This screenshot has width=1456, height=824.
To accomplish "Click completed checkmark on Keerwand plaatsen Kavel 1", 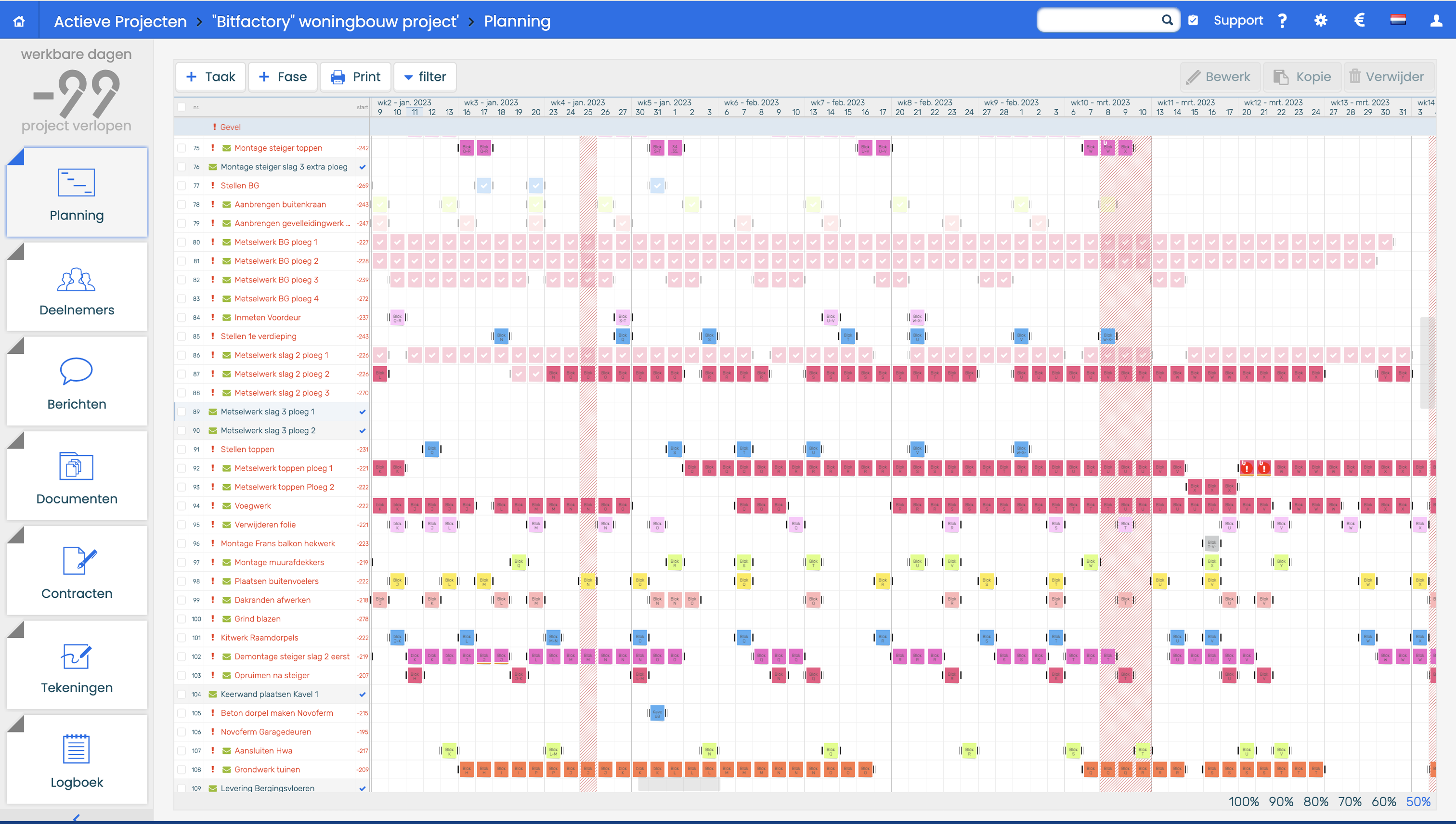I will tap(362, 695).
